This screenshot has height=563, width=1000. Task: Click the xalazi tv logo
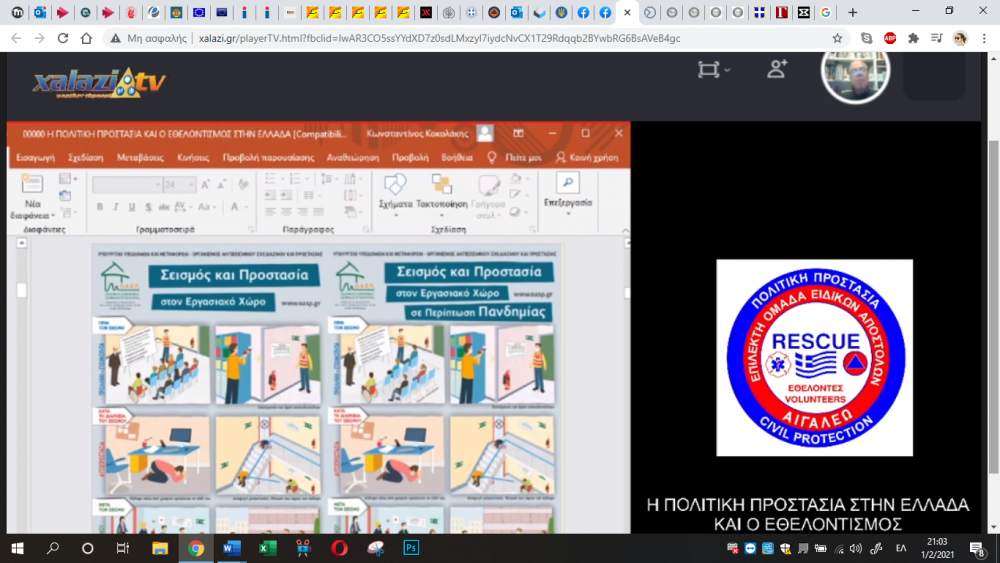click(99, 83)
